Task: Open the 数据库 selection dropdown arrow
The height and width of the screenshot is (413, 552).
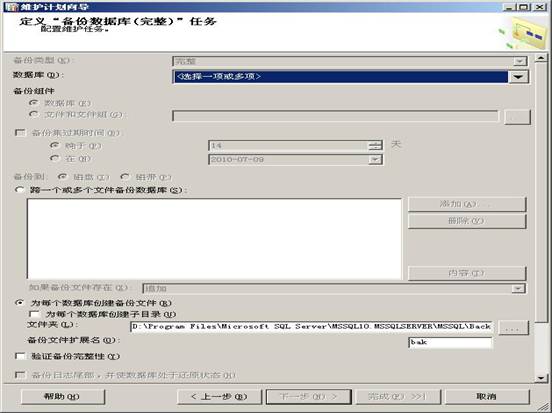Action: pyautogui.click(x=519, y=77)
